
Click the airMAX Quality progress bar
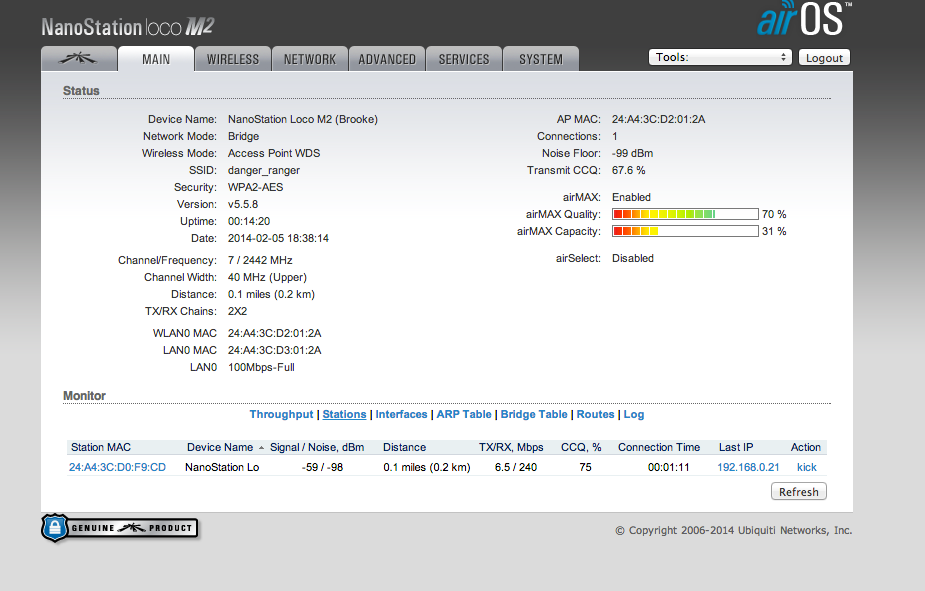point(684,214)
